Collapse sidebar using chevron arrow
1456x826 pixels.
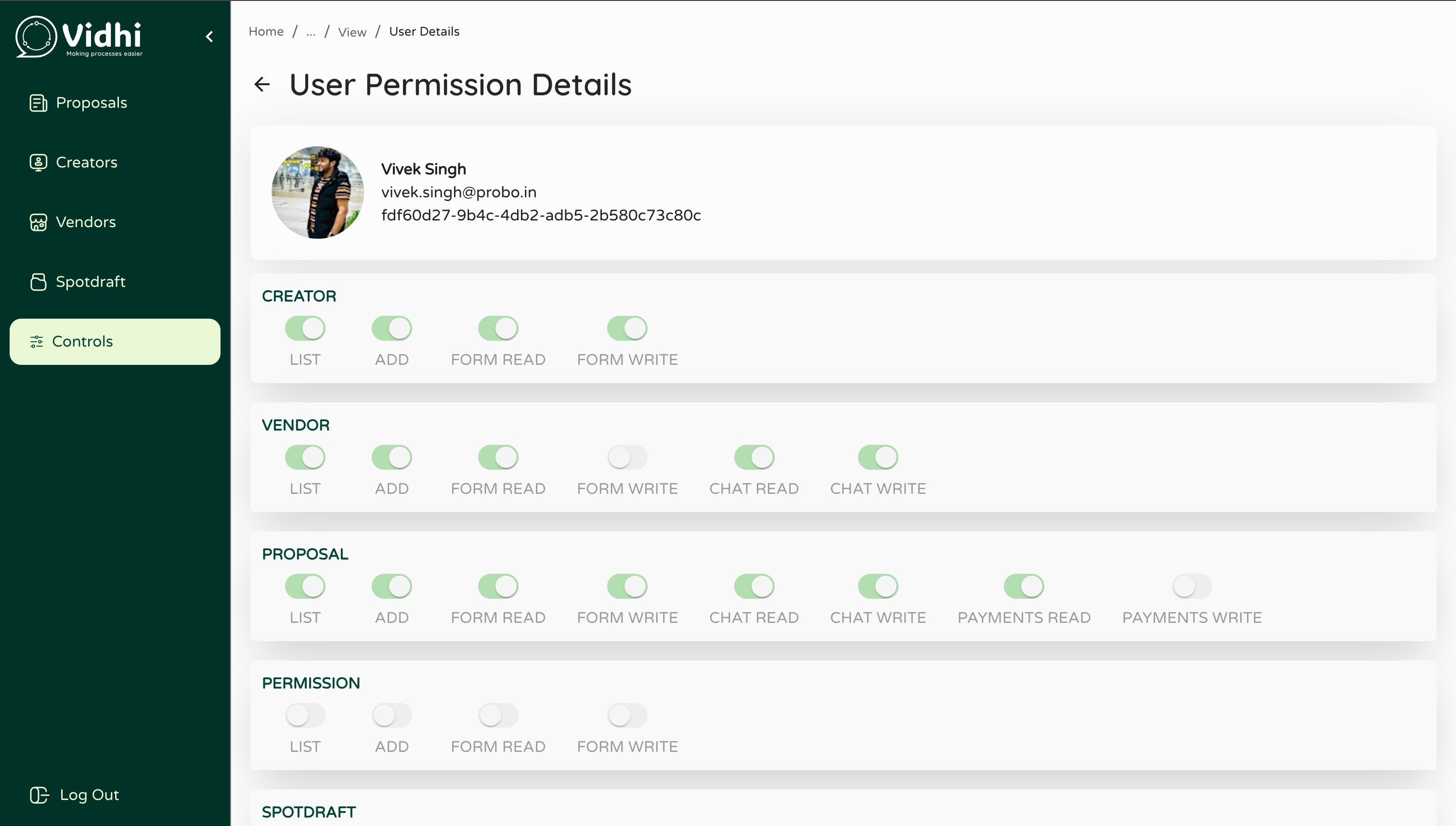coord(209,37)
